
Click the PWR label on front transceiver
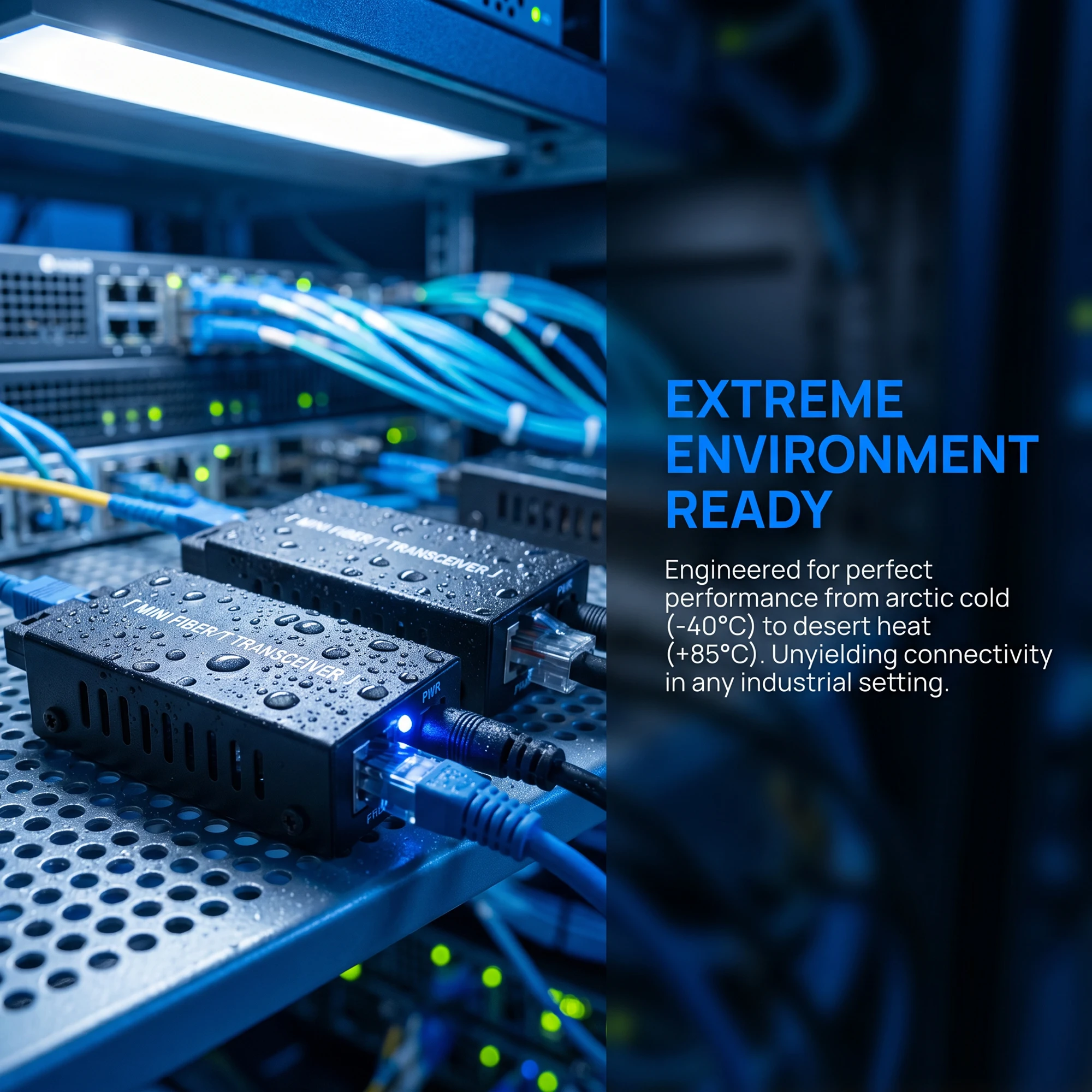pyautogui.click(x=431, y=692)
